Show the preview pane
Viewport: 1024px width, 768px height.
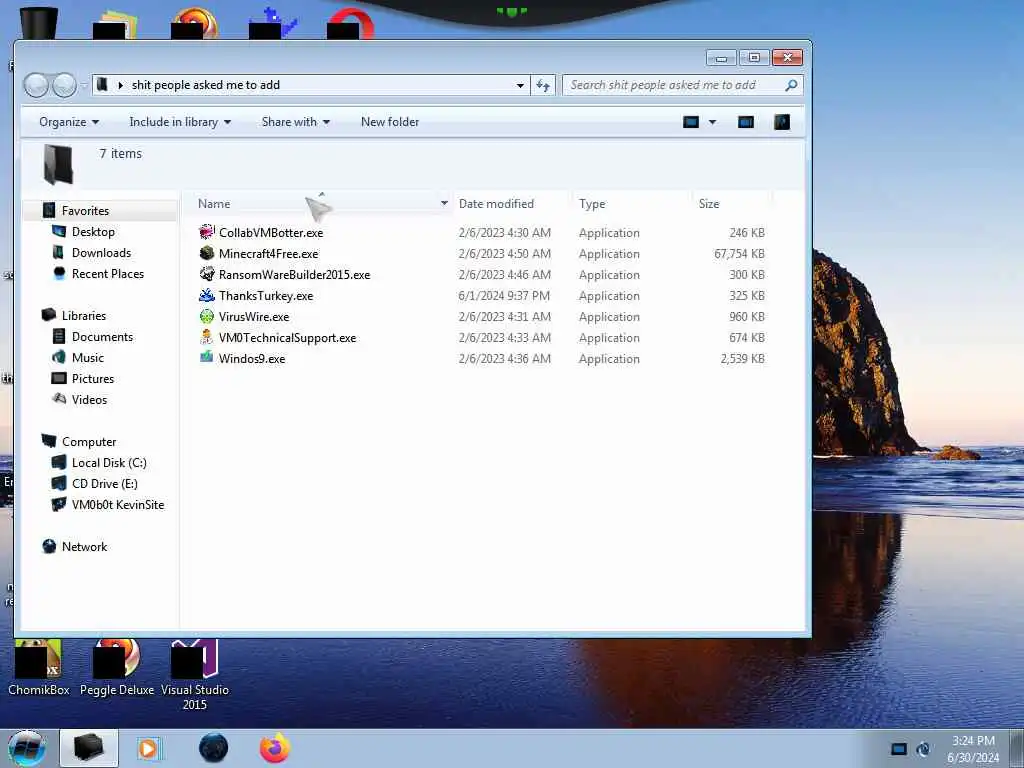(x=745, y=122)
